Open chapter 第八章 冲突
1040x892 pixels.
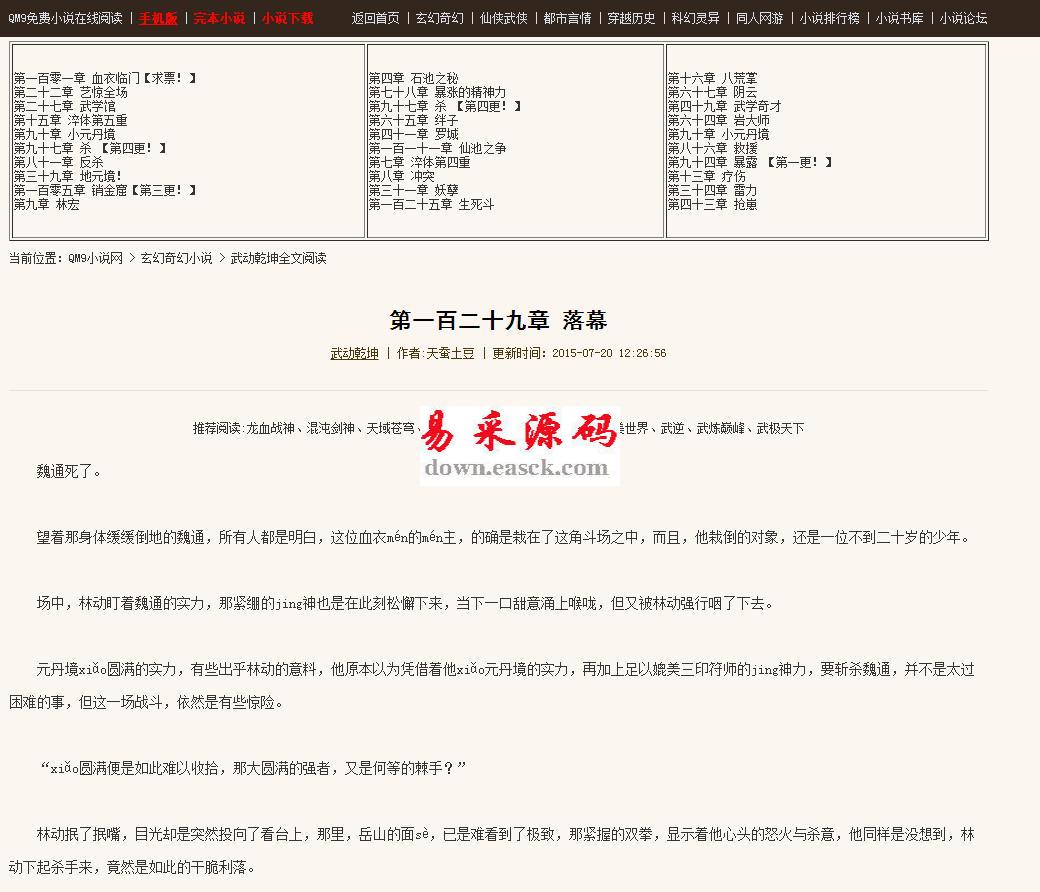[401, 176]
